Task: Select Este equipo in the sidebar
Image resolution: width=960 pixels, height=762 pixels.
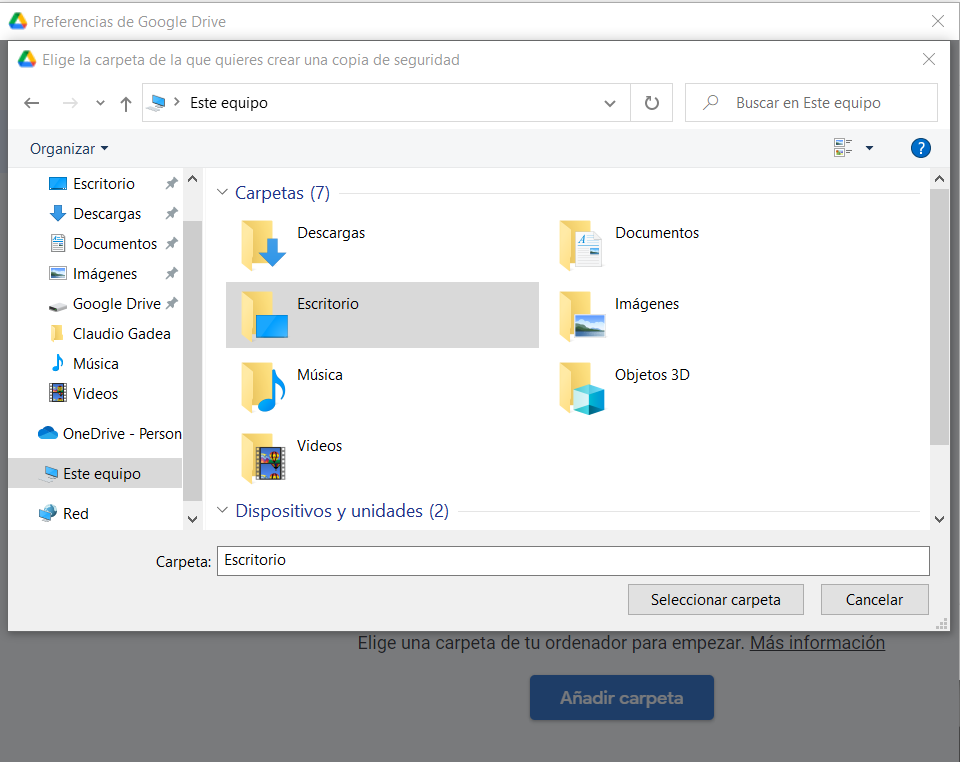Action: (96, 474)
